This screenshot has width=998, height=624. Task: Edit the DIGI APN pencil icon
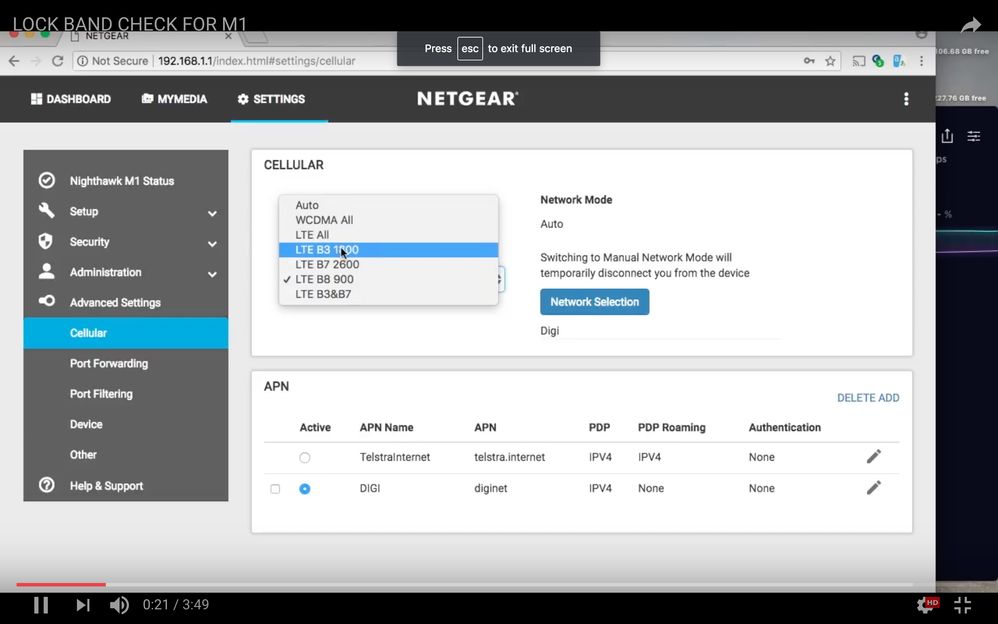[x=874, y=488]
